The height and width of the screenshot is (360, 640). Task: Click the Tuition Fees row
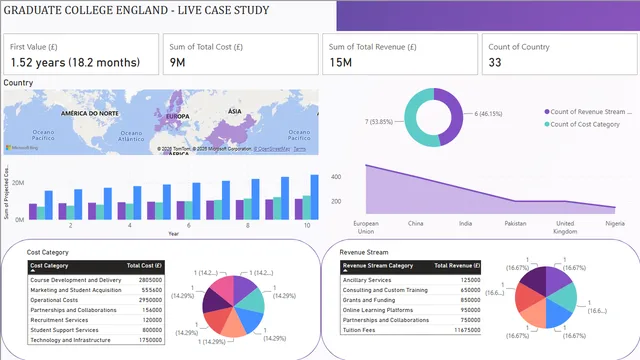coord(411,330)
